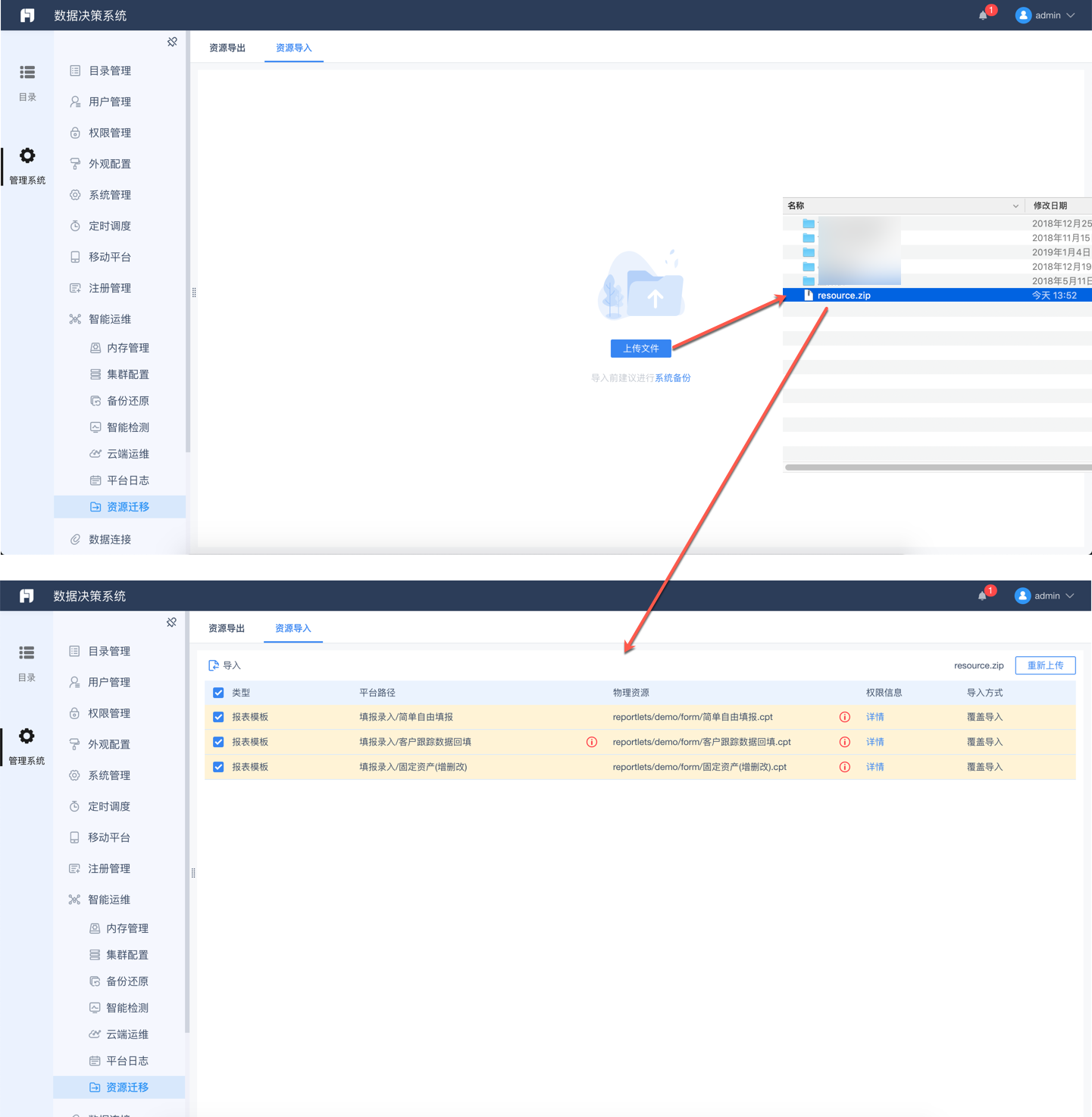This screenshot has height=1117, width=1092.
Task: Open 资源迁移 in the upload-page window sidebar
Action: pyautogui.click(x=120, y=507)
